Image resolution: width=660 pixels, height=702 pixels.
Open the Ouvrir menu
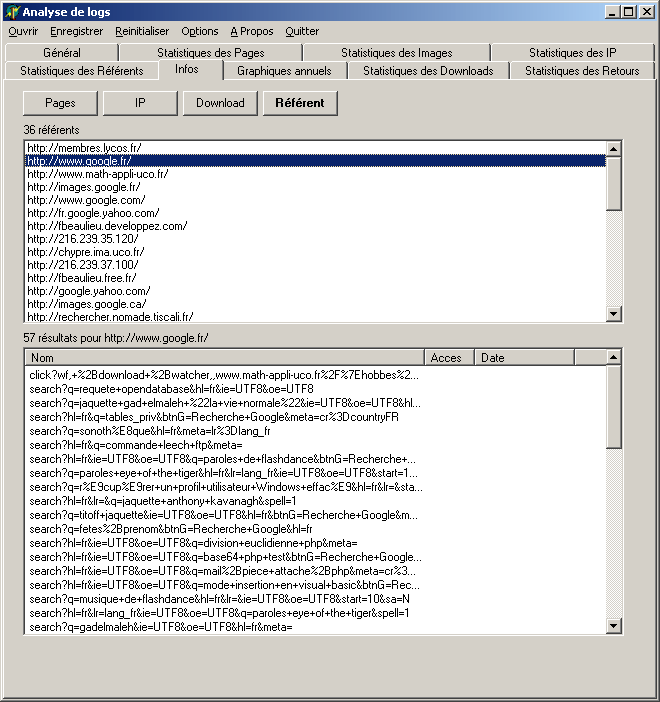[23, 31]
